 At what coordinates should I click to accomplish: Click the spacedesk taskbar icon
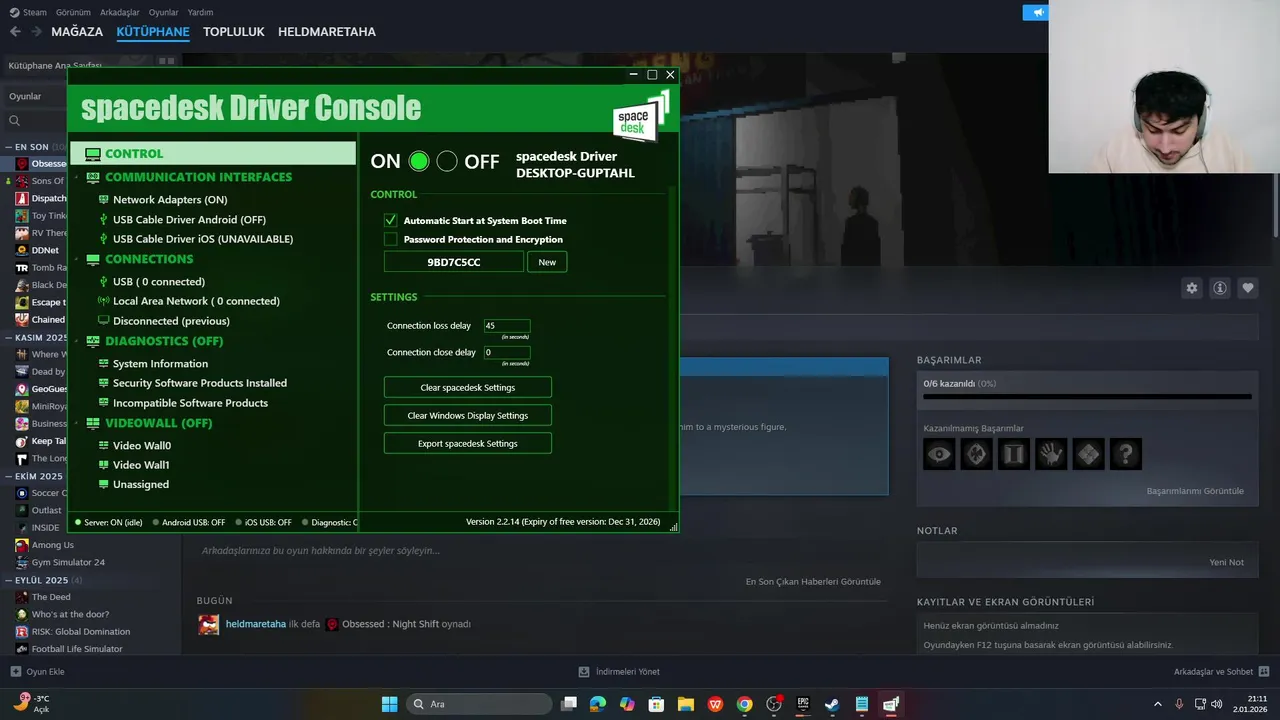pyautogui.click(x=891, y=704)
